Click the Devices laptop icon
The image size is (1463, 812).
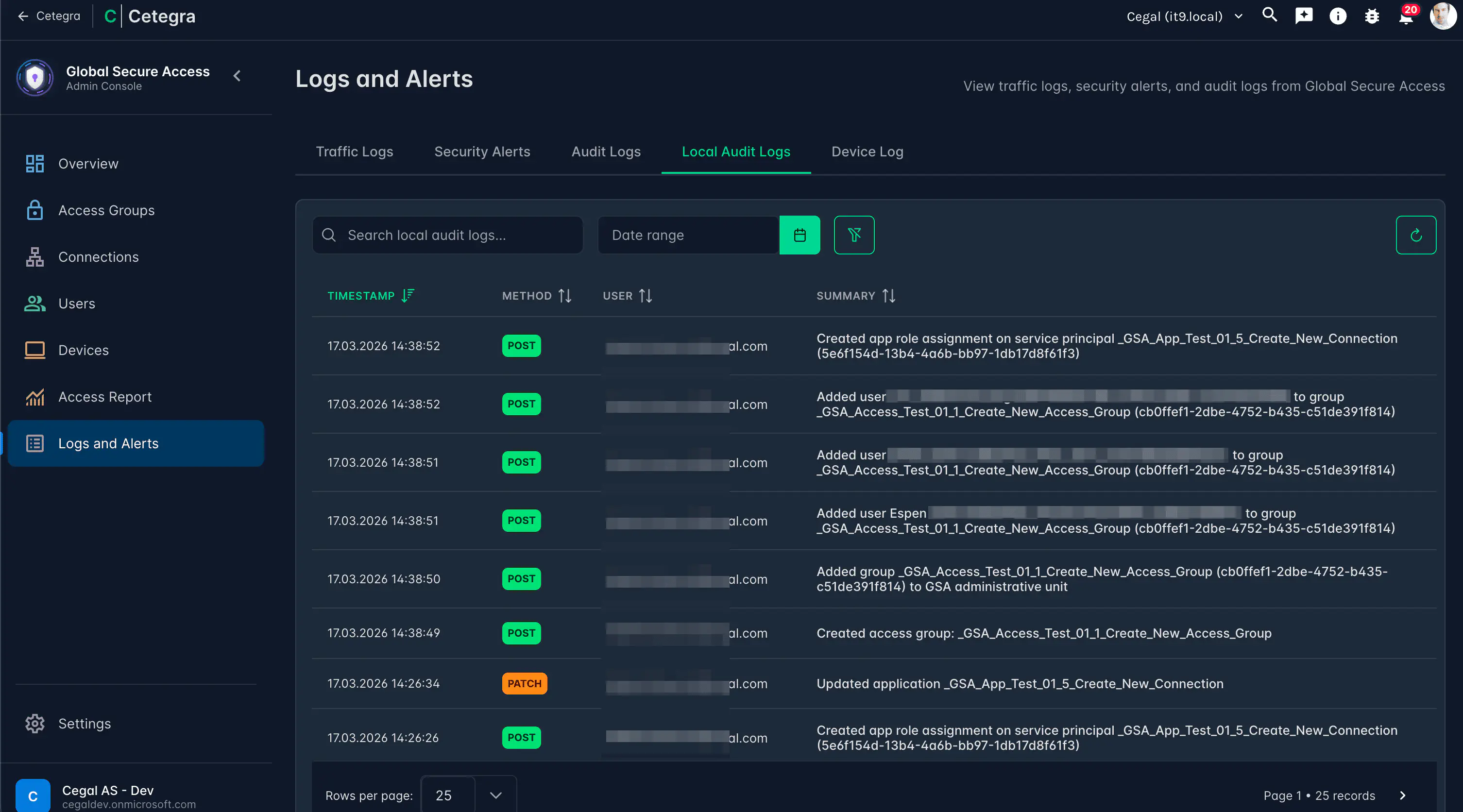(34, 350)
